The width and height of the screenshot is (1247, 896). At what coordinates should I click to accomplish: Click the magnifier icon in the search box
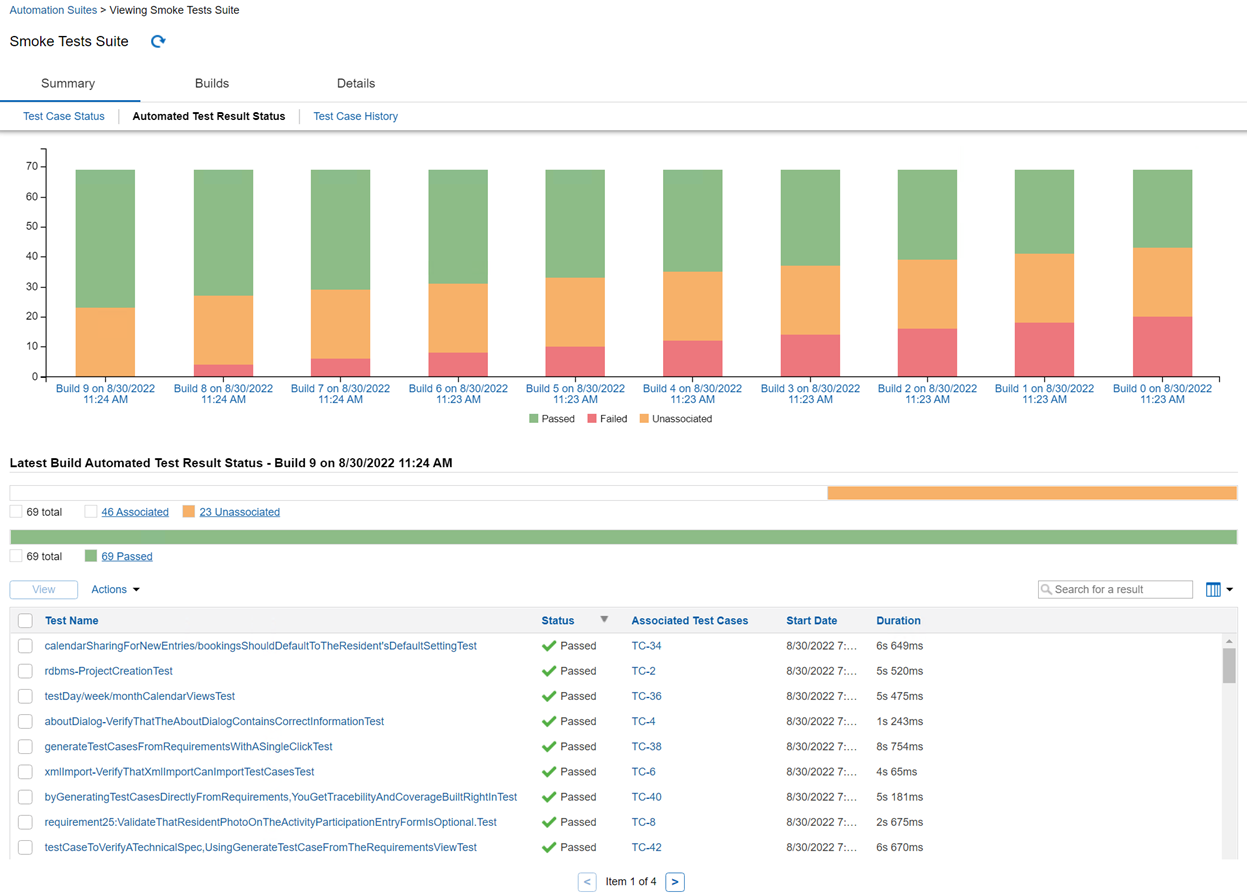pos(1046,590)
